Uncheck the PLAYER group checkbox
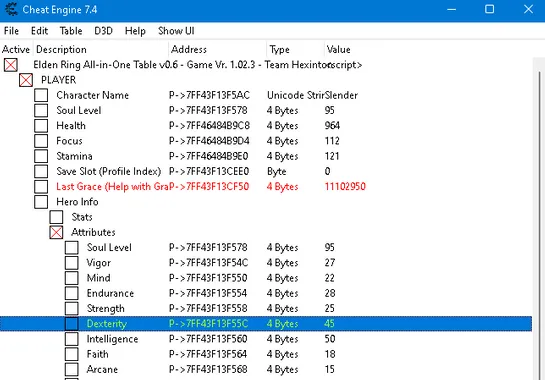Screen dimensions: 545x380 click(x=26, y=80)
